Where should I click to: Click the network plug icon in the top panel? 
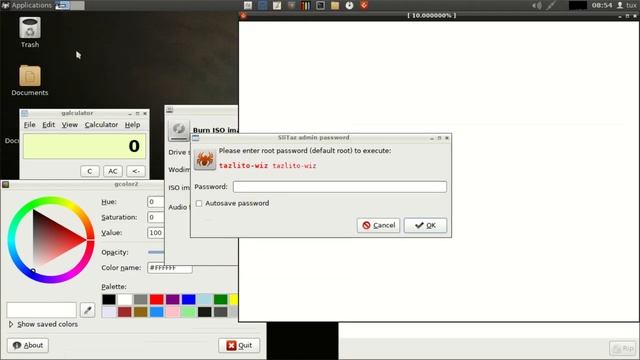click(x=551, y=5)
